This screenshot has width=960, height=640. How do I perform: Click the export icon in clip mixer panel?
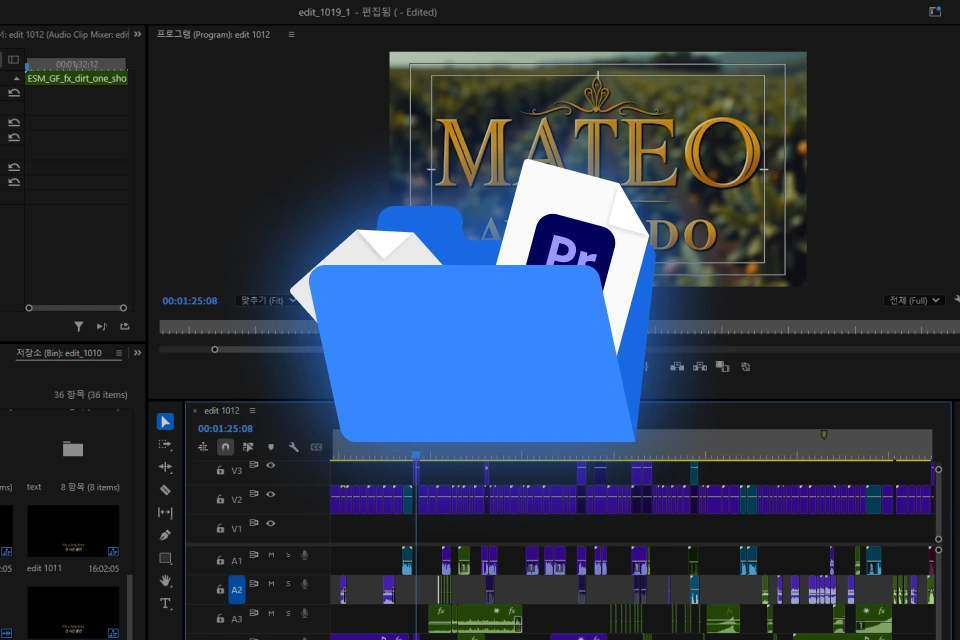click(125, 326)
